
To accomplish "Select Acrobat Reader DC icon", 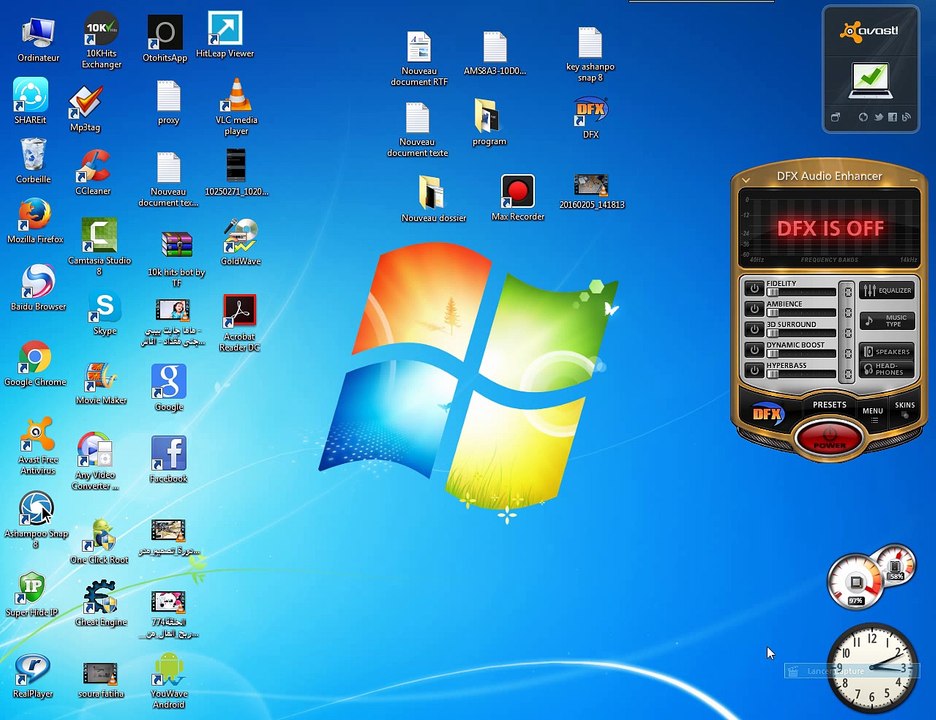I will click(x=239, y=323).
